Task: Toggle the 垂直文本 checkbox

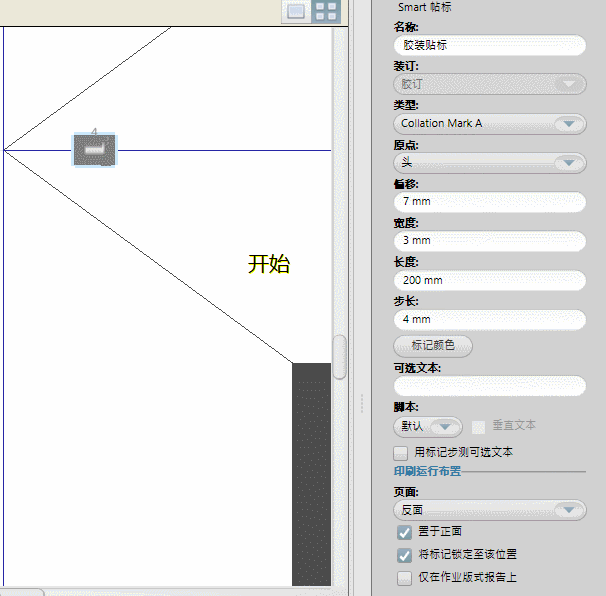Action: 478,427
